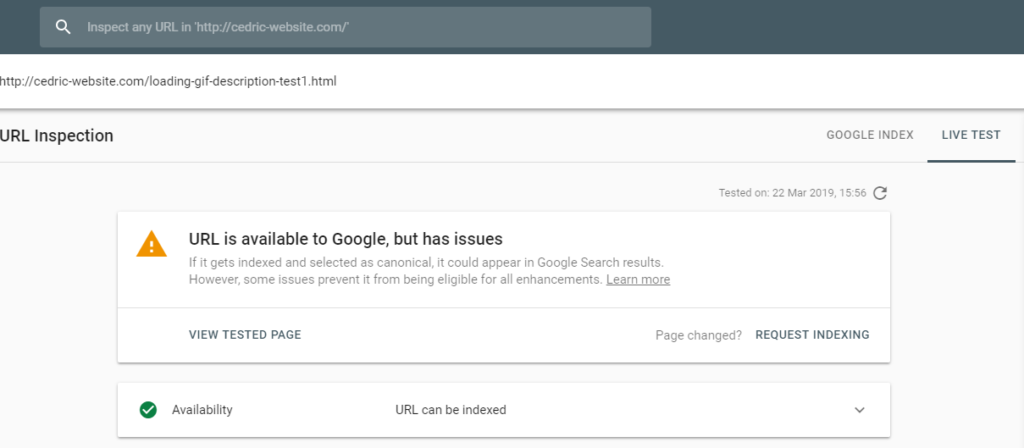Switch to the Google Index tab
The image size is (1024, 448).
(870, 135)
